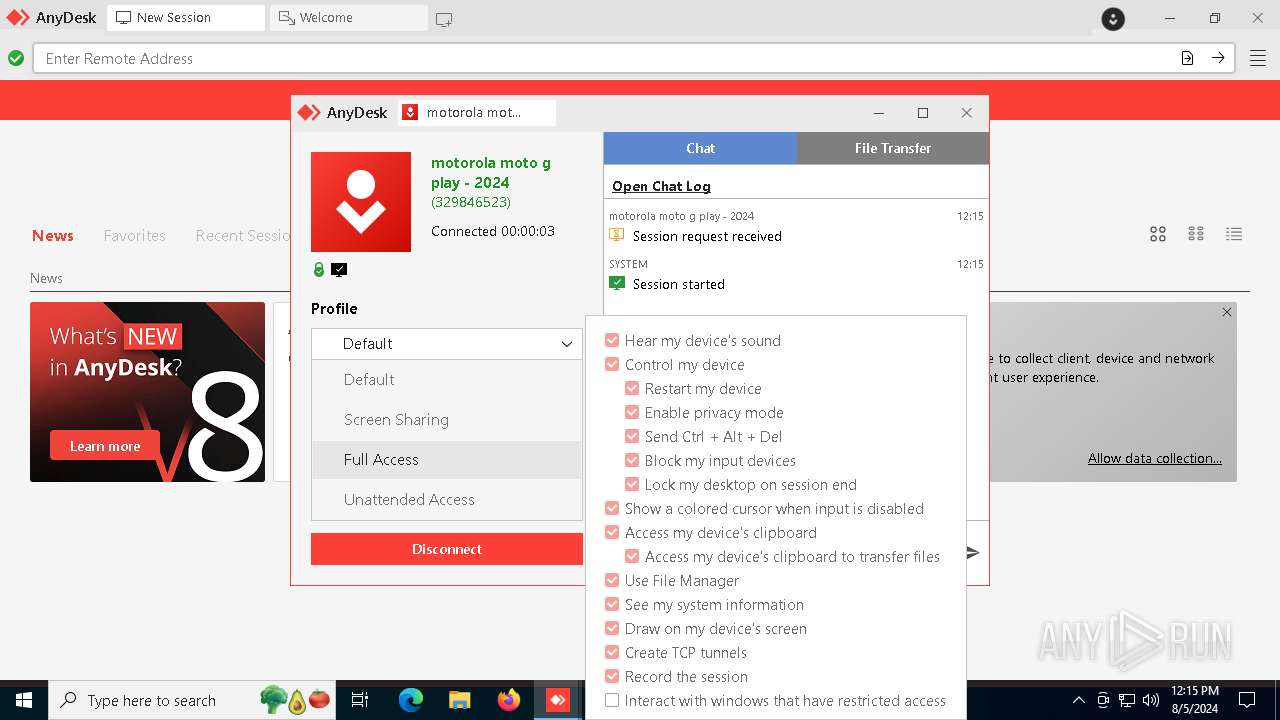The height and width of the screenshot is (720, 1280).
Task: Switch to large tile view
Action: click(x=1158, y=234)
